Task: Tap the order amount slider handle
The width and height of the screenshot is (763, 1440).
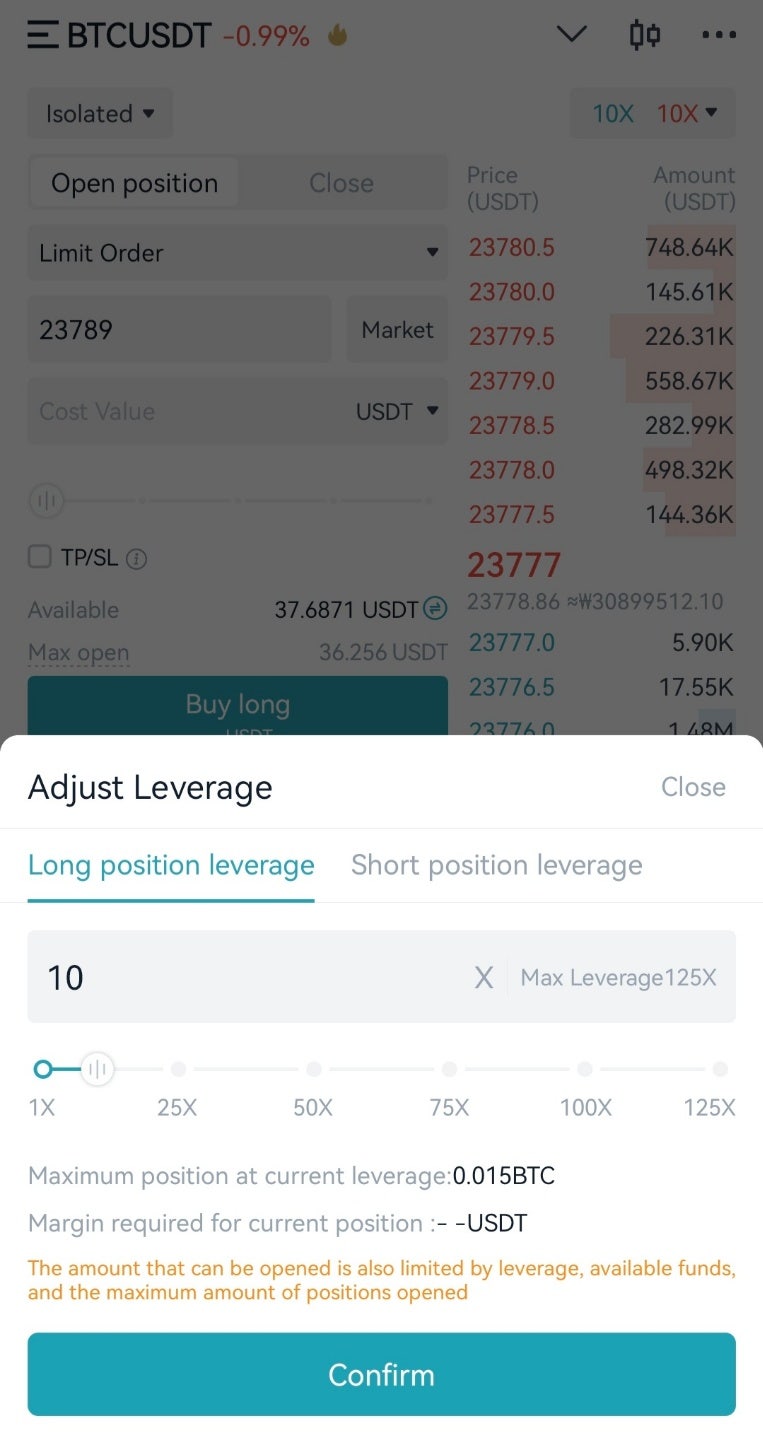Action: [46, 500]
